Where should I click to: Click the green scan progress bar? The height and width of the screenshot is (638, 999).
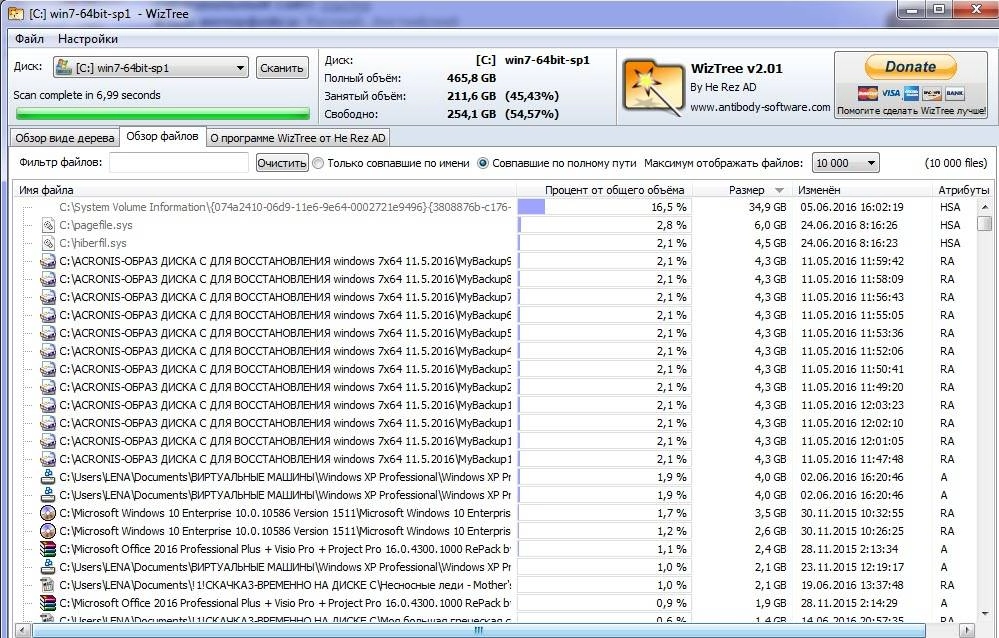coord(162,114)
